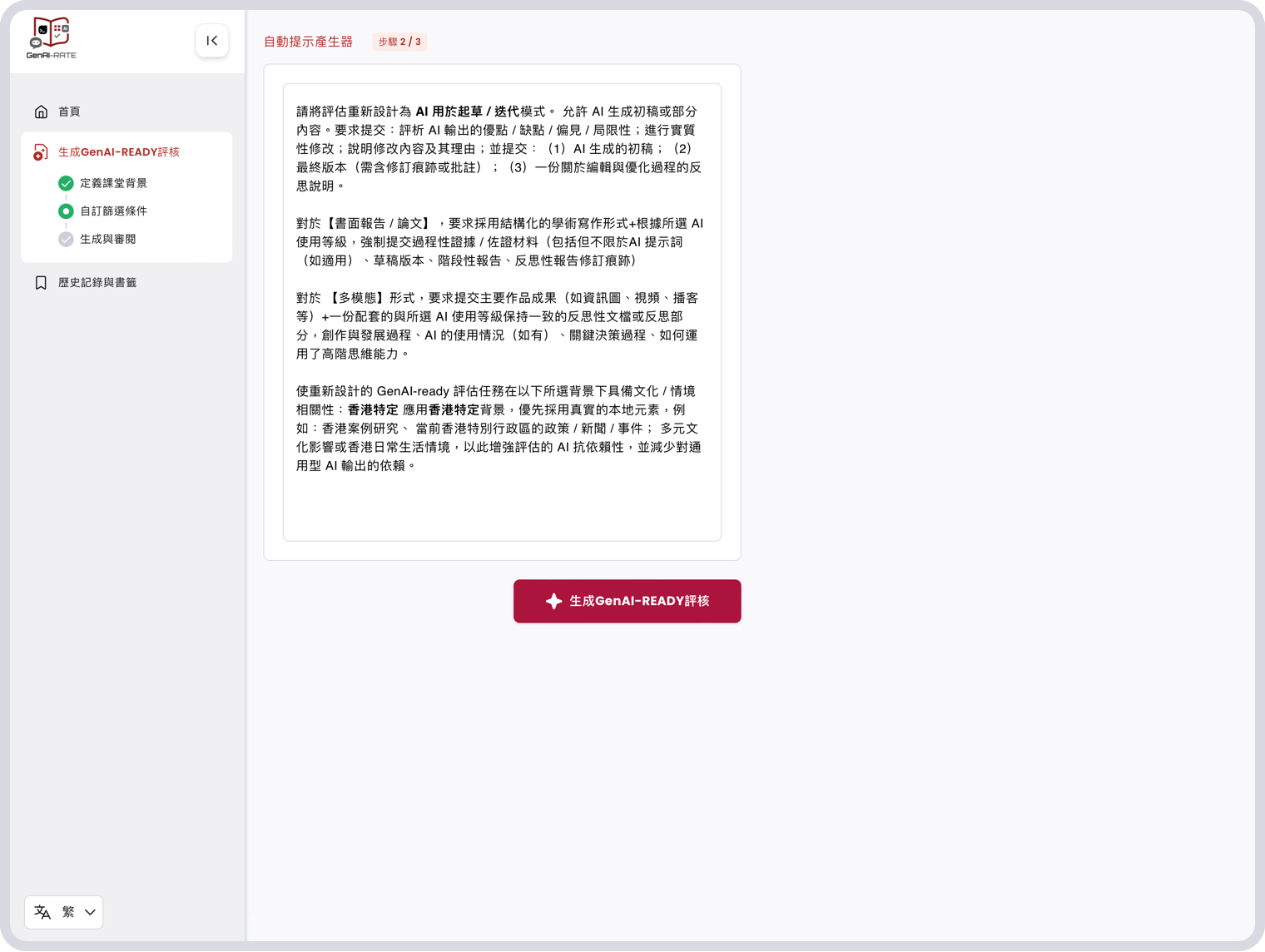The width and height of the screenshot is (1265, 952).
Task: Expand the language selector chevron
Action: tap(90, 913)
